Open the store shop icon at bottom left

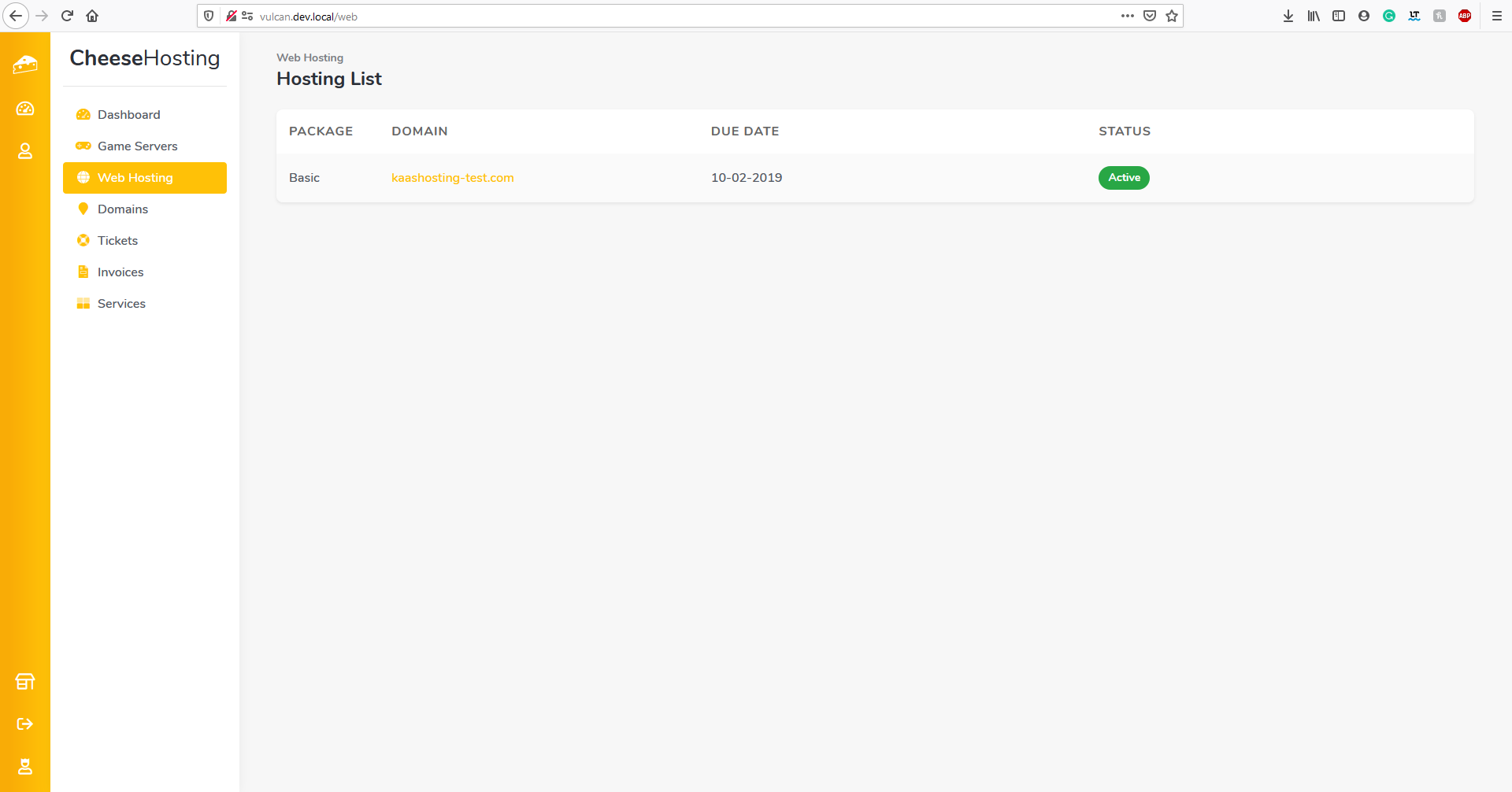pos(25,682)
